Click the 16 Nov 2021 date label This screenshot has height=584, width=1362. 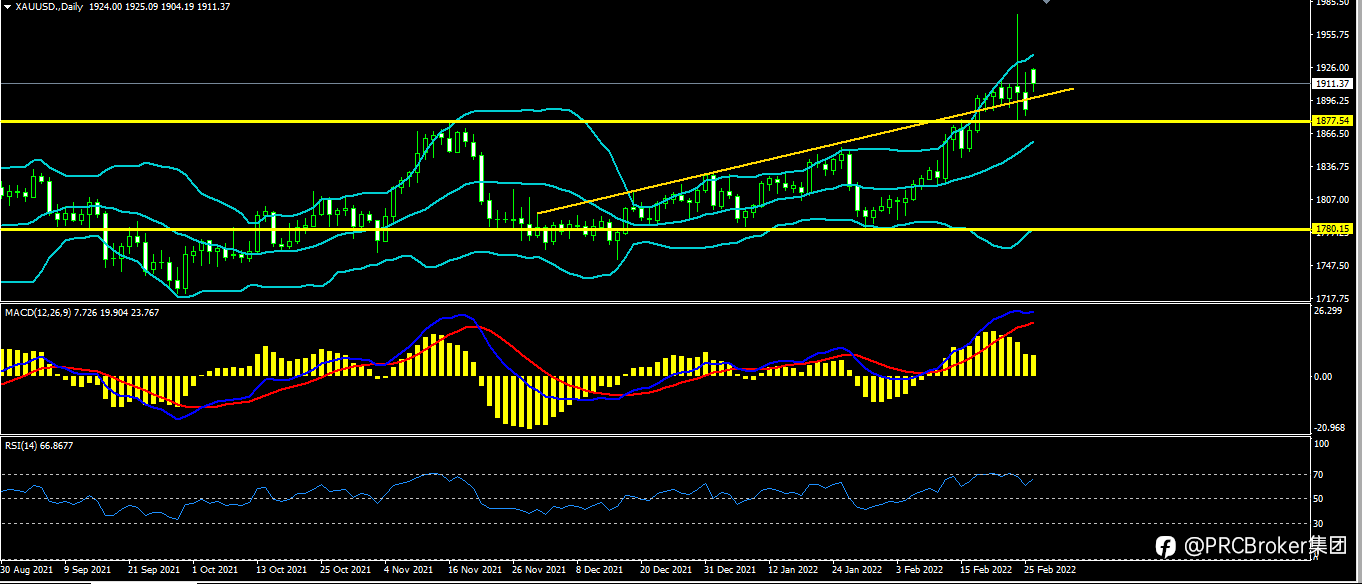point(475,570)
